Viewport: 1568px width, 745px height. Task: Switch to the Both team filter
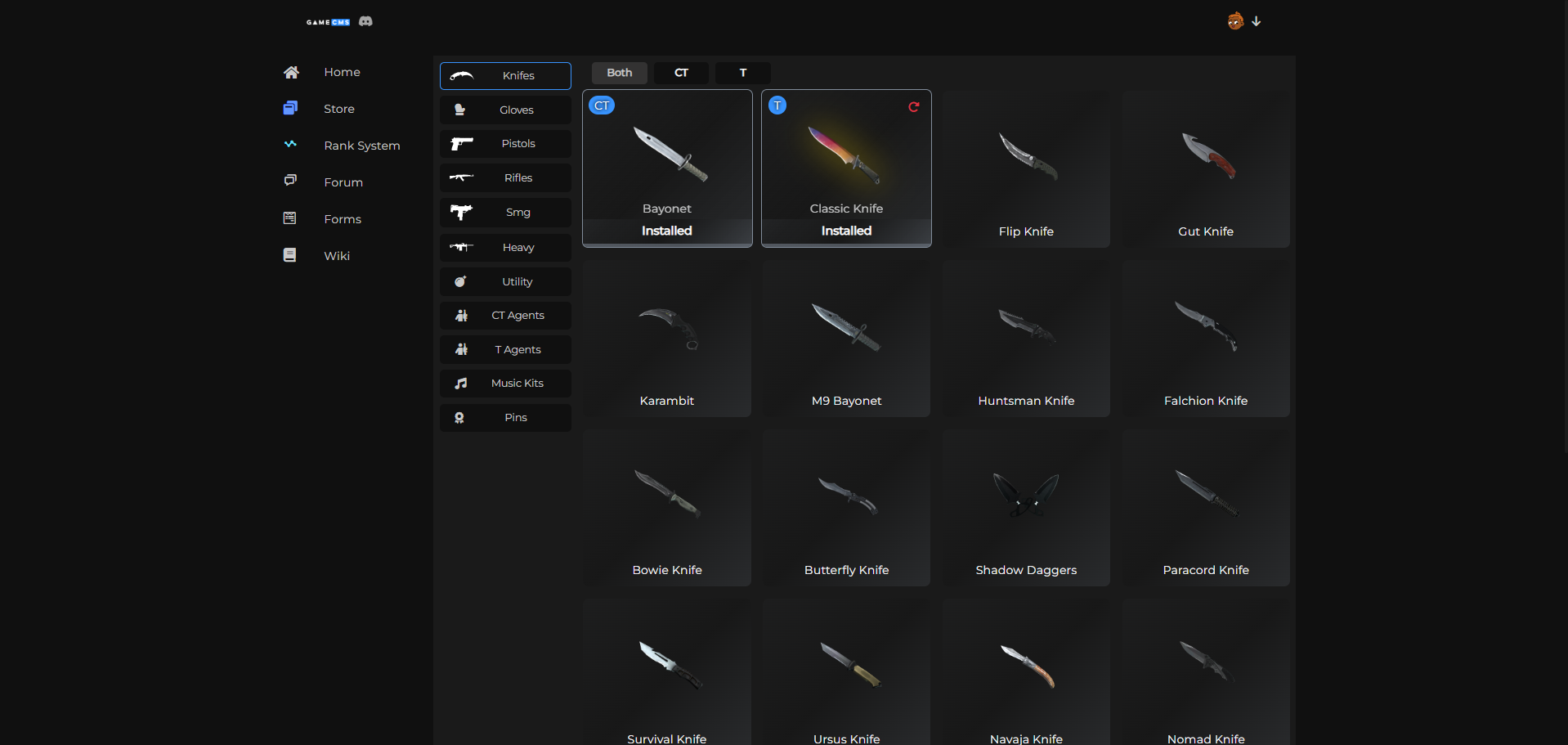[x=620, y=73]
